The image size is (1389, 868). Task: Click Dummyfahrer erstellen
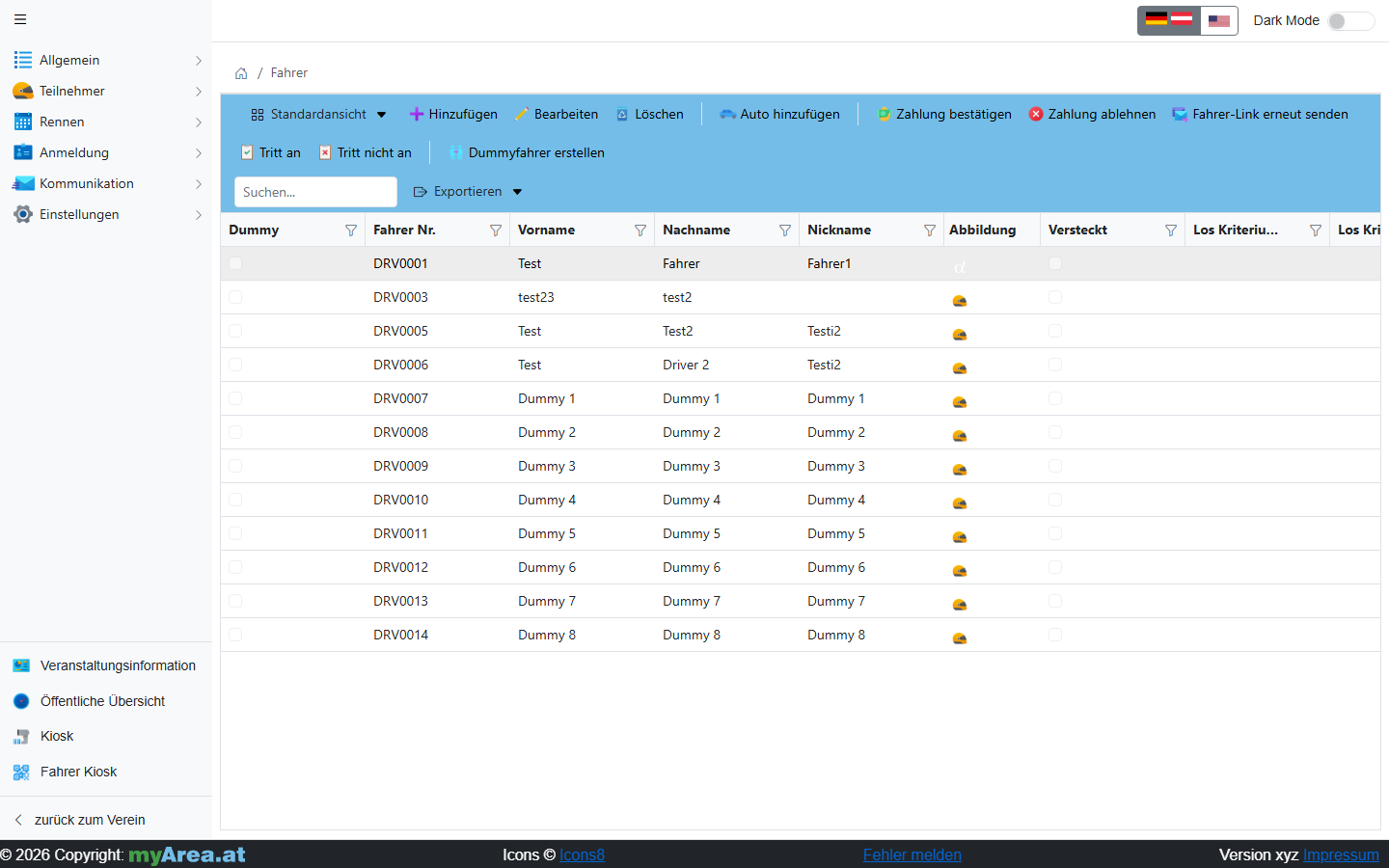[527, 152]
